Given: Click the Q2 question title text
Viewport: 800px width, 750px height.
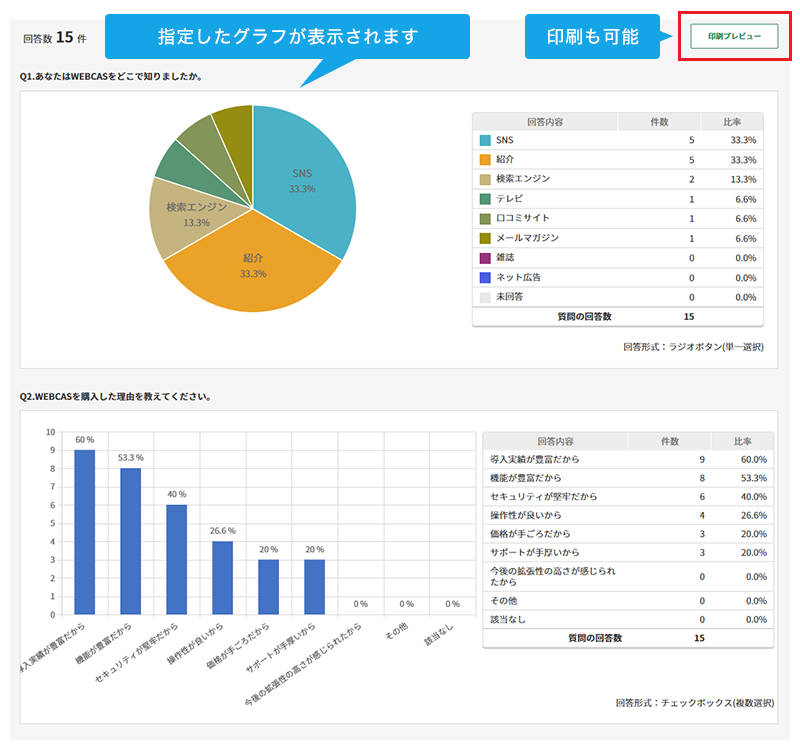Looking at the screenshot, I should pos(116,396).
